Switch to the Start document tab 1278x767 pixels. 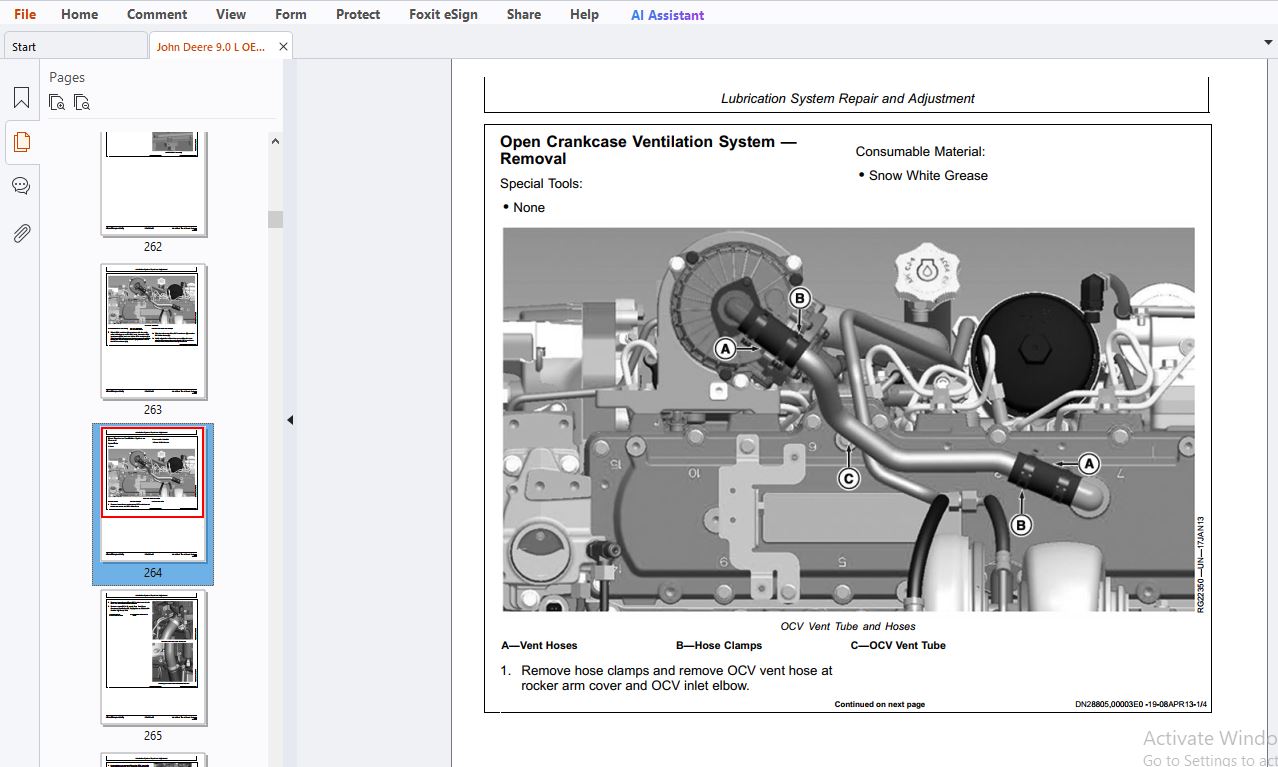75,46
